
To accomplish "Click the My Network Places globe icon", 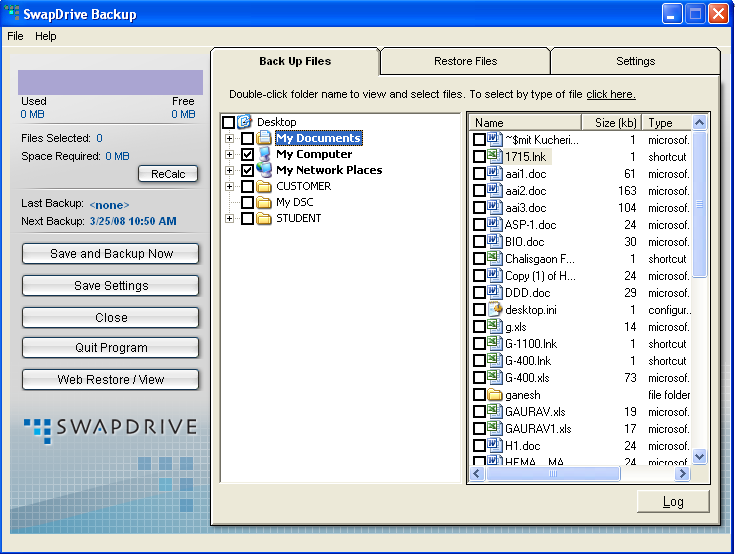I will click(264, 170).
